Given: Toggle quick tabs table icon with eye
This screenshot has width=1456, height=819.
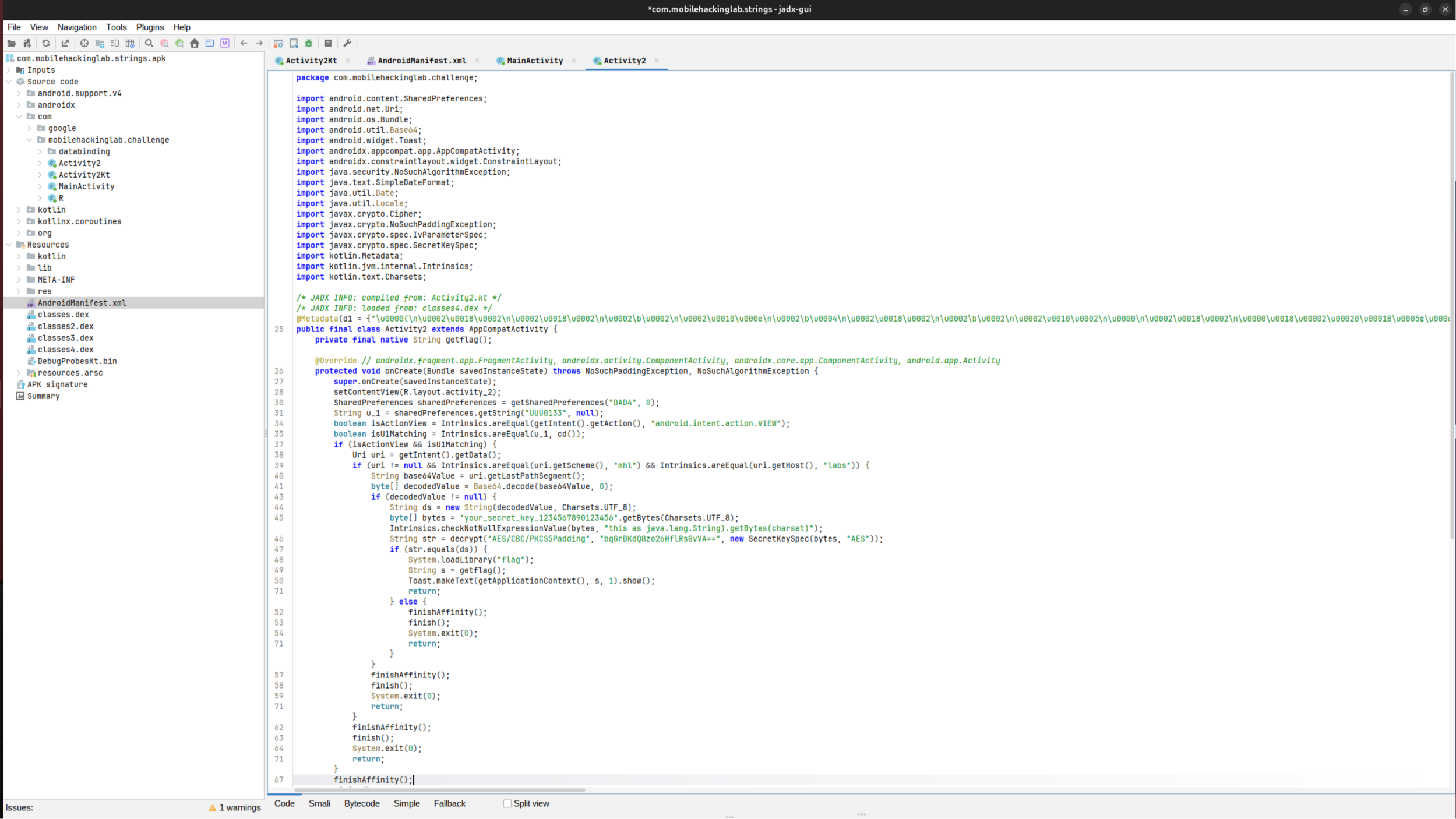Looking at the screenshot, I should point(130,43).
